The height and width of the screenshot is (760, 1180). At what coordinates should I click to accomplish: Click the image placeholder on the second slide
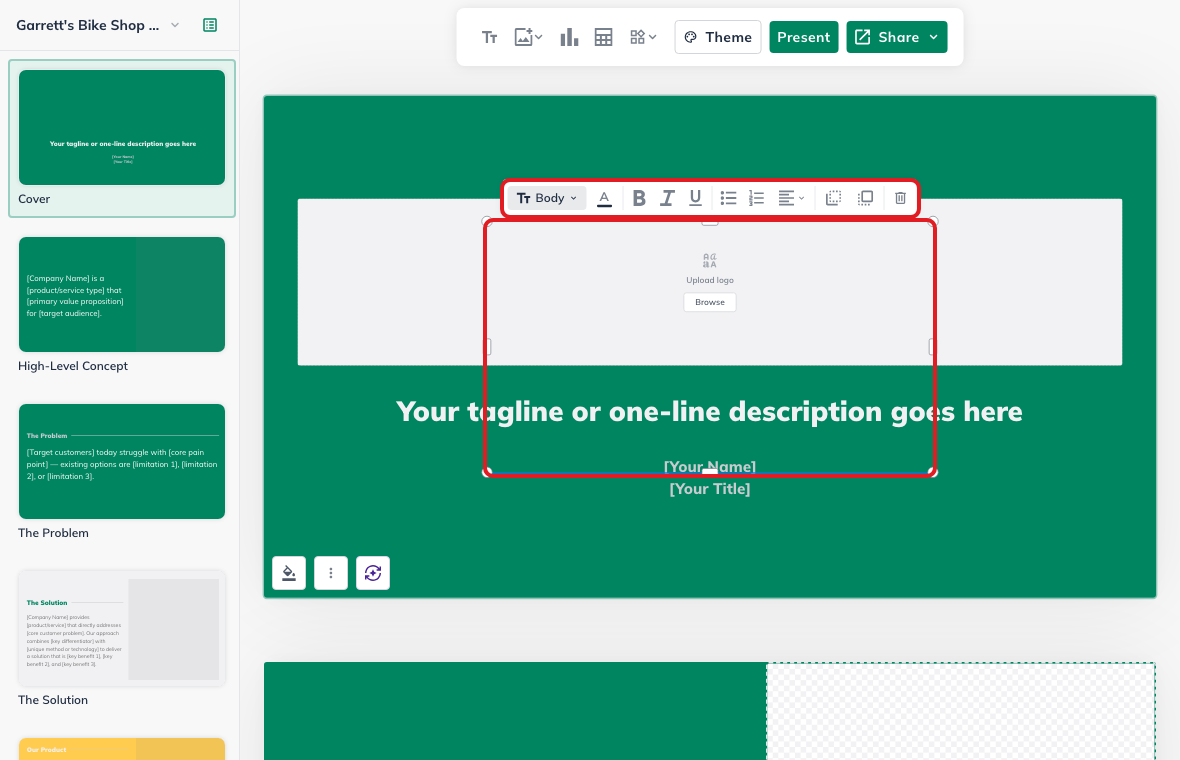961,711
